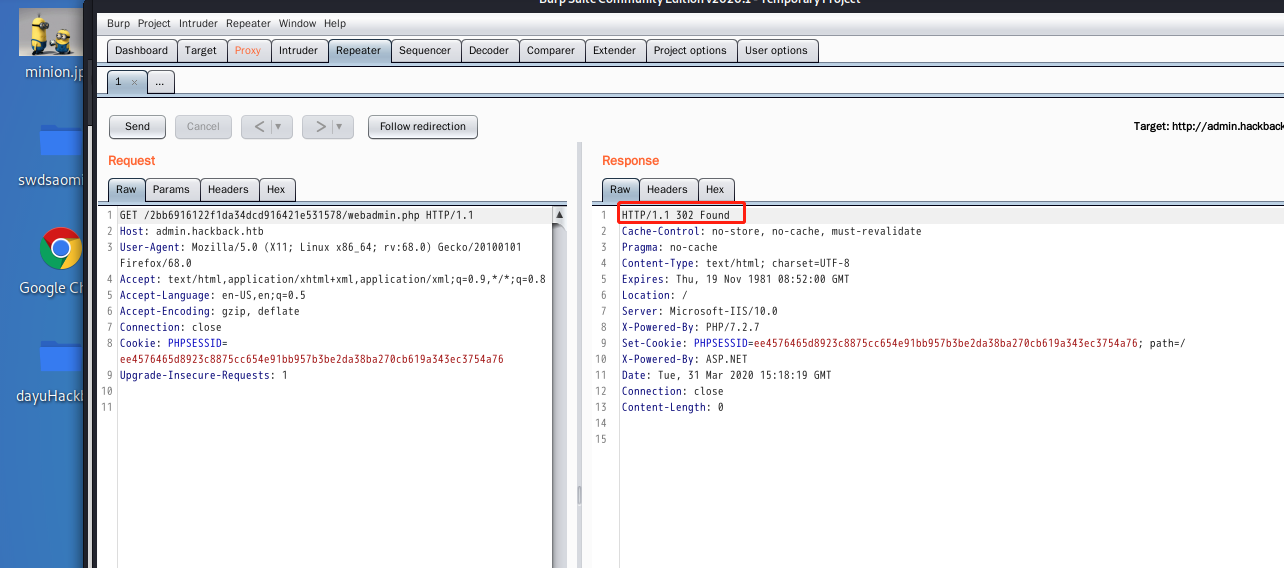Click the Content-Length: 0 line
This screenshot has width=1284, height=568.
tap(673, 407)
